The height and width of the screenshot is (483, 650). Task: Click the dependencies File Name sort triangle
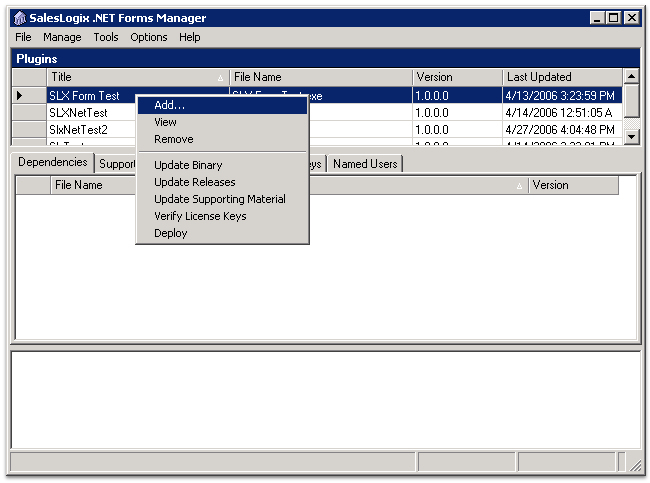coord(519,186)
